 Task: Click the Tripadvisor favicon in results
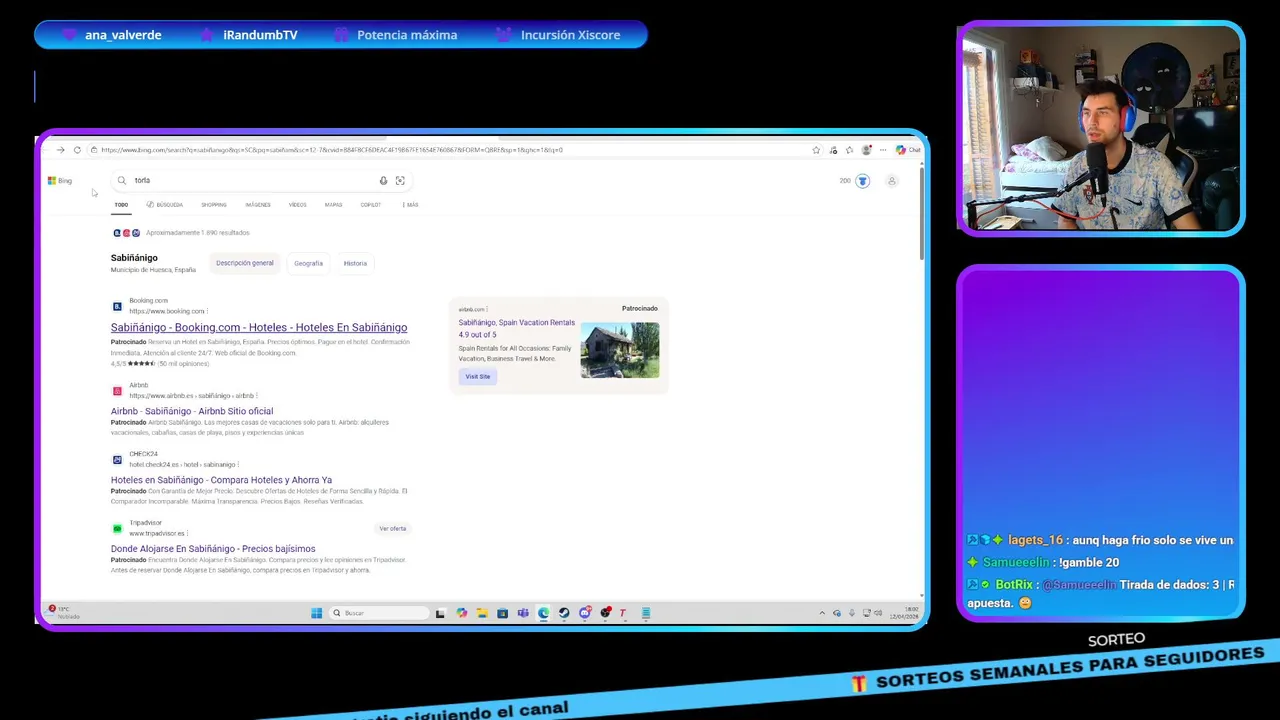coord(117,528)
